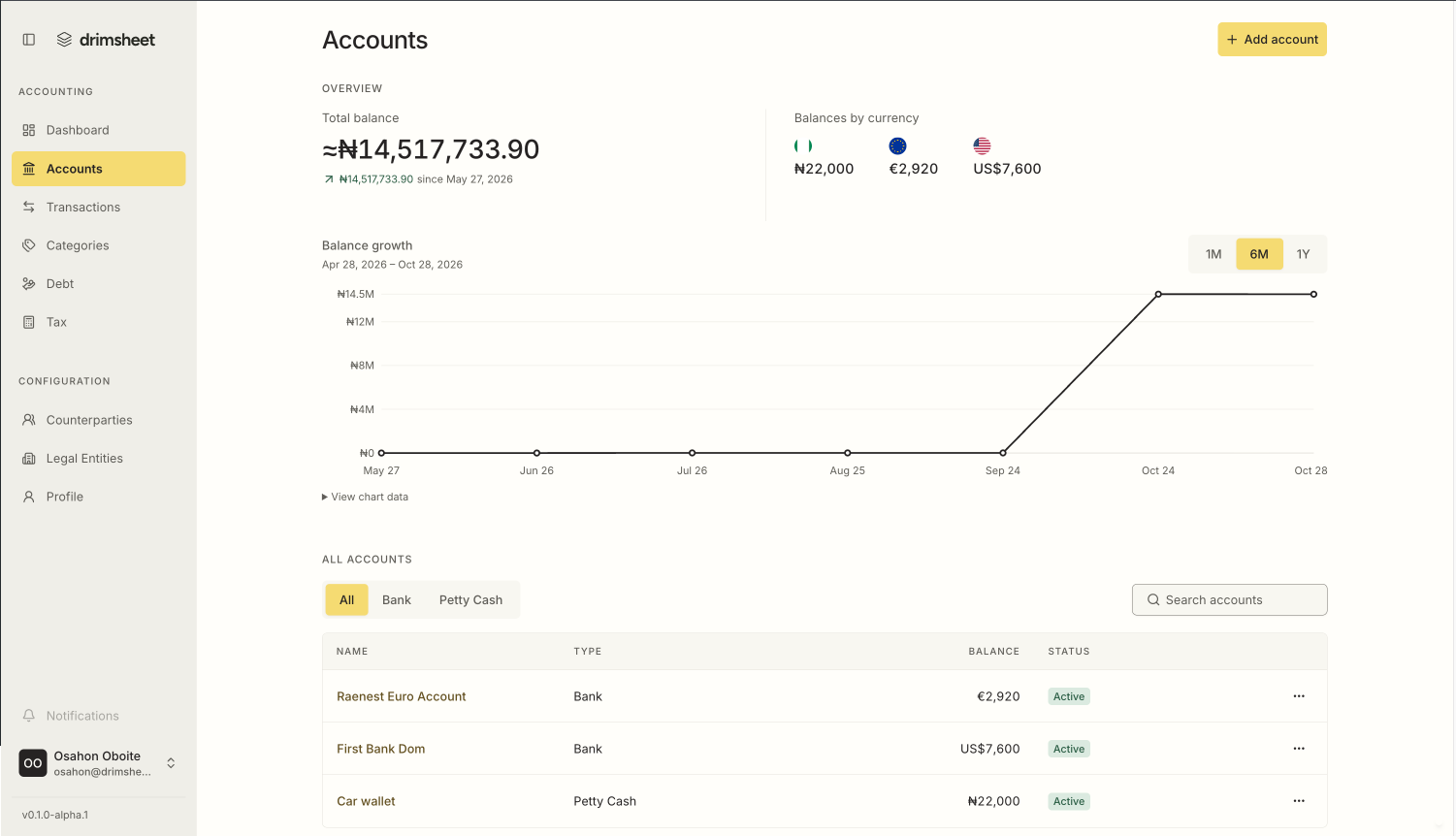This screenshot has width=1456, height=836.
Task: Open more options for First Bank Dom
Action: 1299,749
